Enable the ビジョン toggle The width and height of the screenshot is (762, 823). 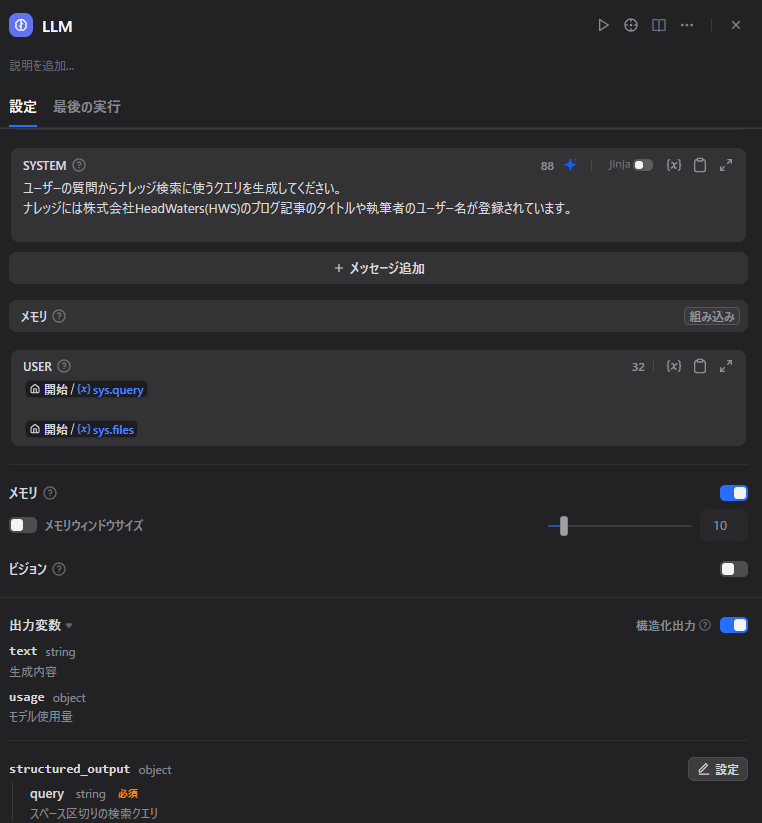[734, 569]
